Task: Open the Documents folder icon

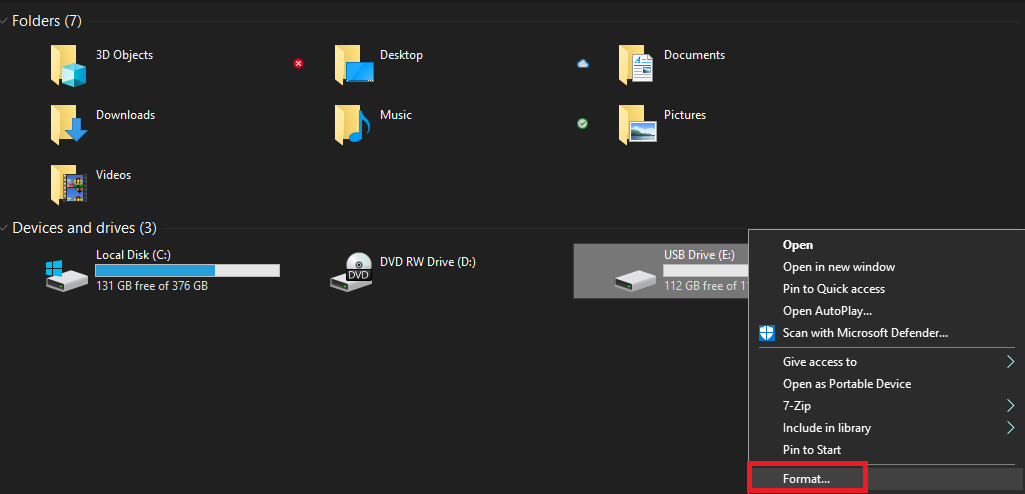Action: click(x=637, y=66)
